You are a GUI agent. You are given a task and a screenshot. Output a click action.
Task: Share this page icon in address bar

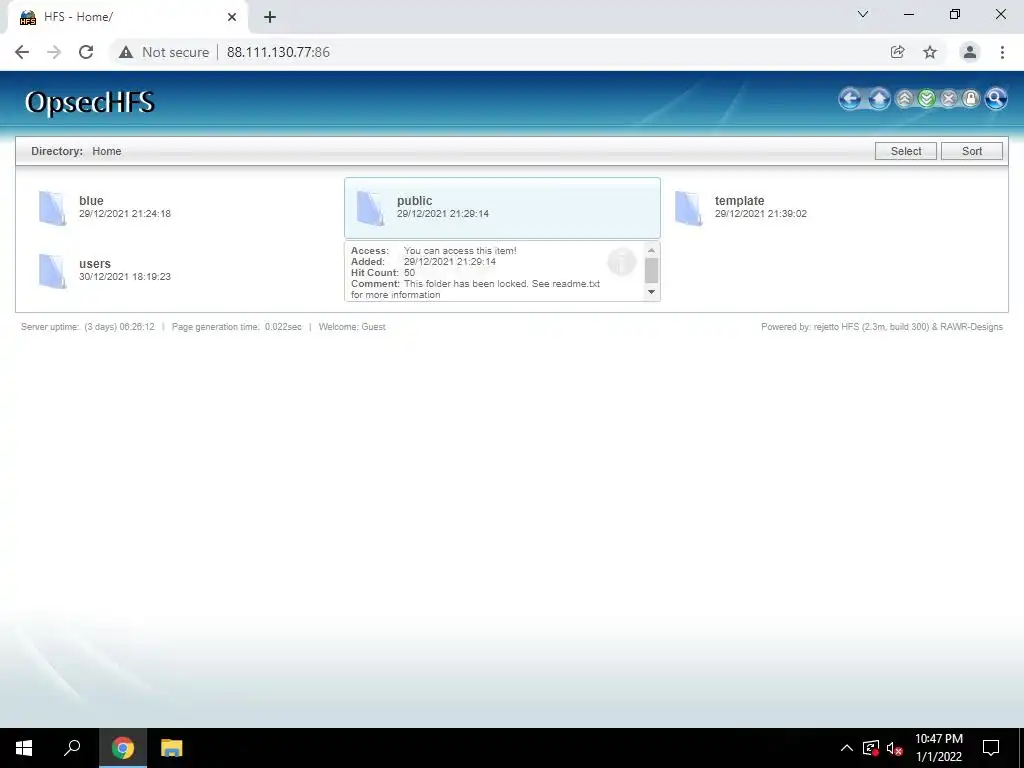pyautogui.click(x=897, y=52)
